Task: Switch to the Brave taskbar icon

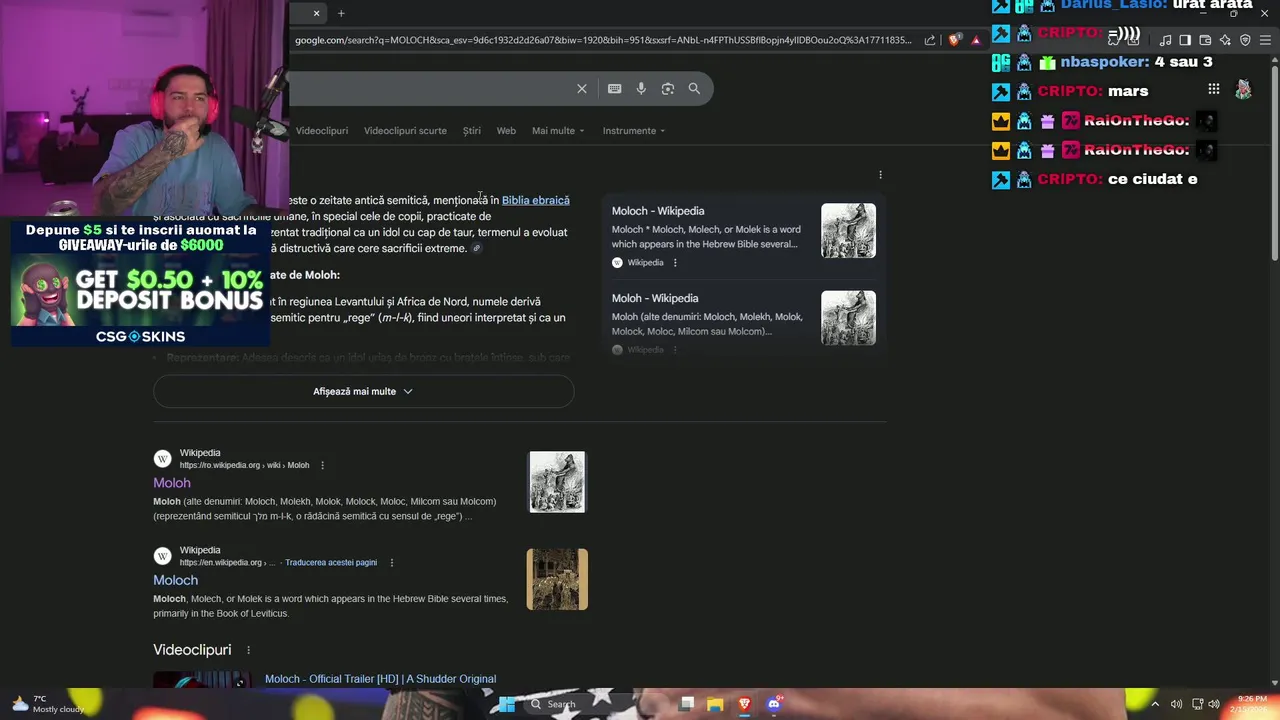Action: [744, 704]
